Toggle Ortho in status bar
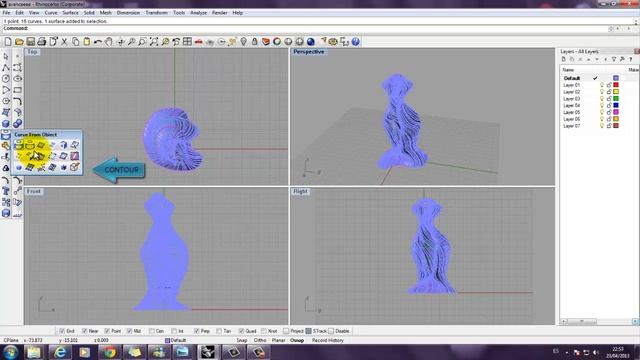640x360 pixels. [x=260, y=340]
